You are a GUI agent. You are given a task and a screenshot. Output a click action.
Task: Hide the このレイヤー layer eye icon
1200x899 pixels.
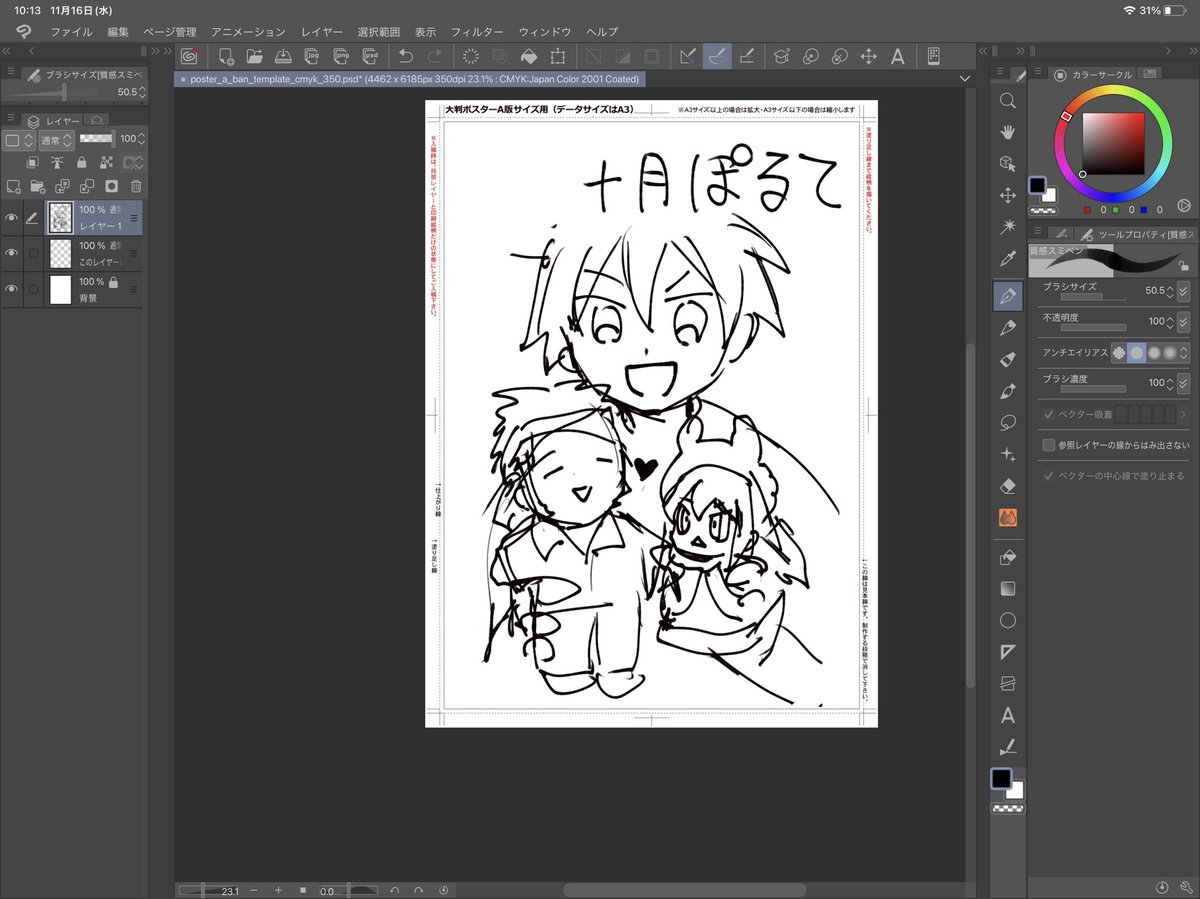(x=12, y=253)
